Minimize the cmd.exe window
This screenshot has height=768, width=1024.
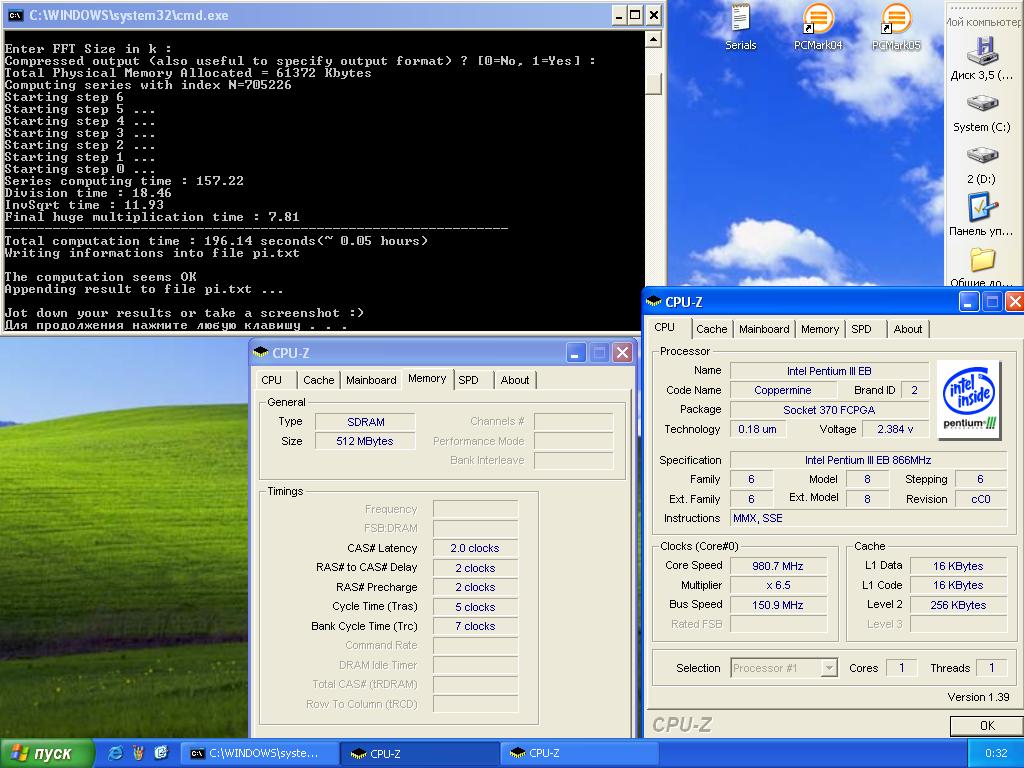(x=618, y=16)
